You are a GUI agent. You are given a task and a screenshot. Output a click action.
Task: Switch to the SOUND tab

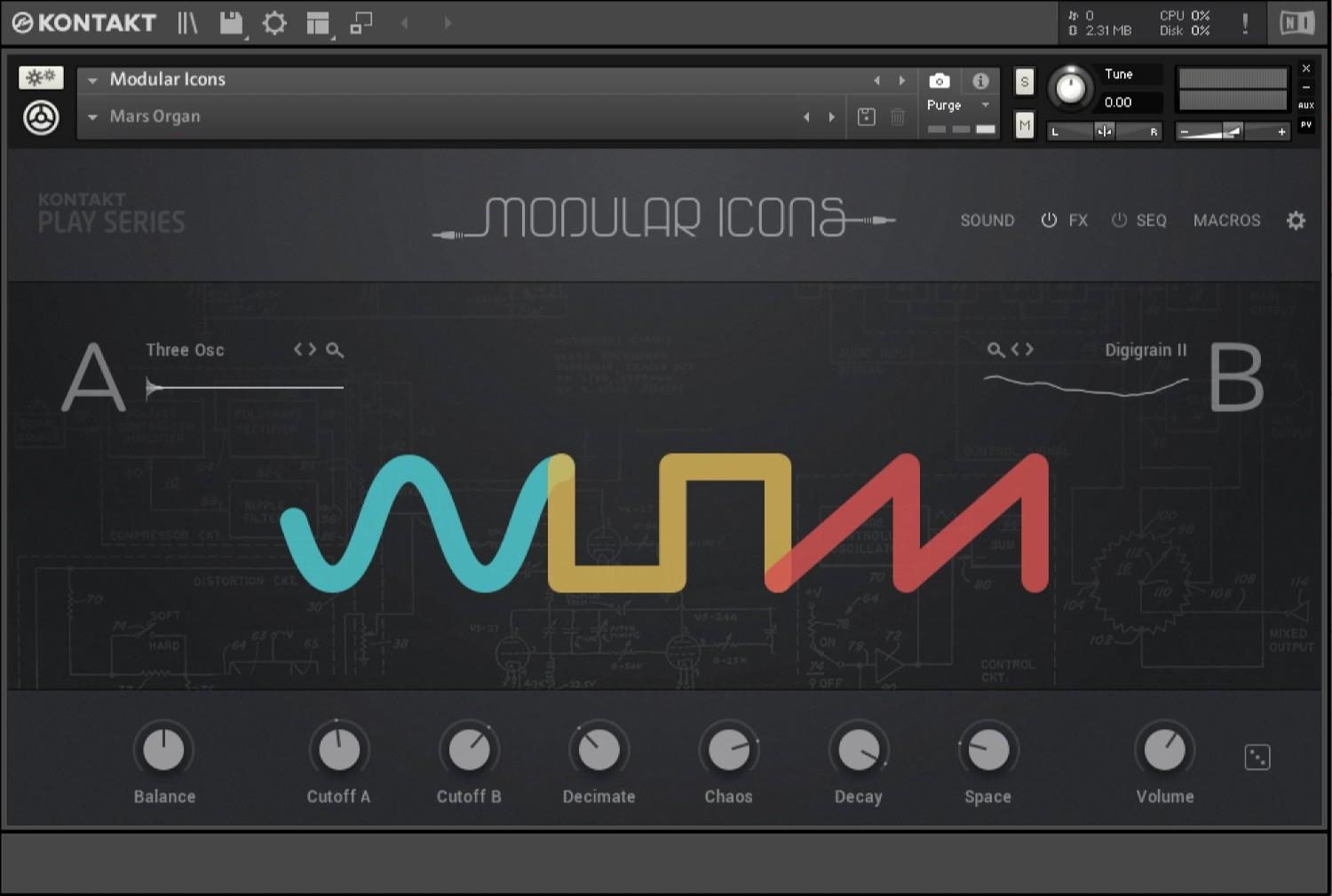[x=987, y=220]
